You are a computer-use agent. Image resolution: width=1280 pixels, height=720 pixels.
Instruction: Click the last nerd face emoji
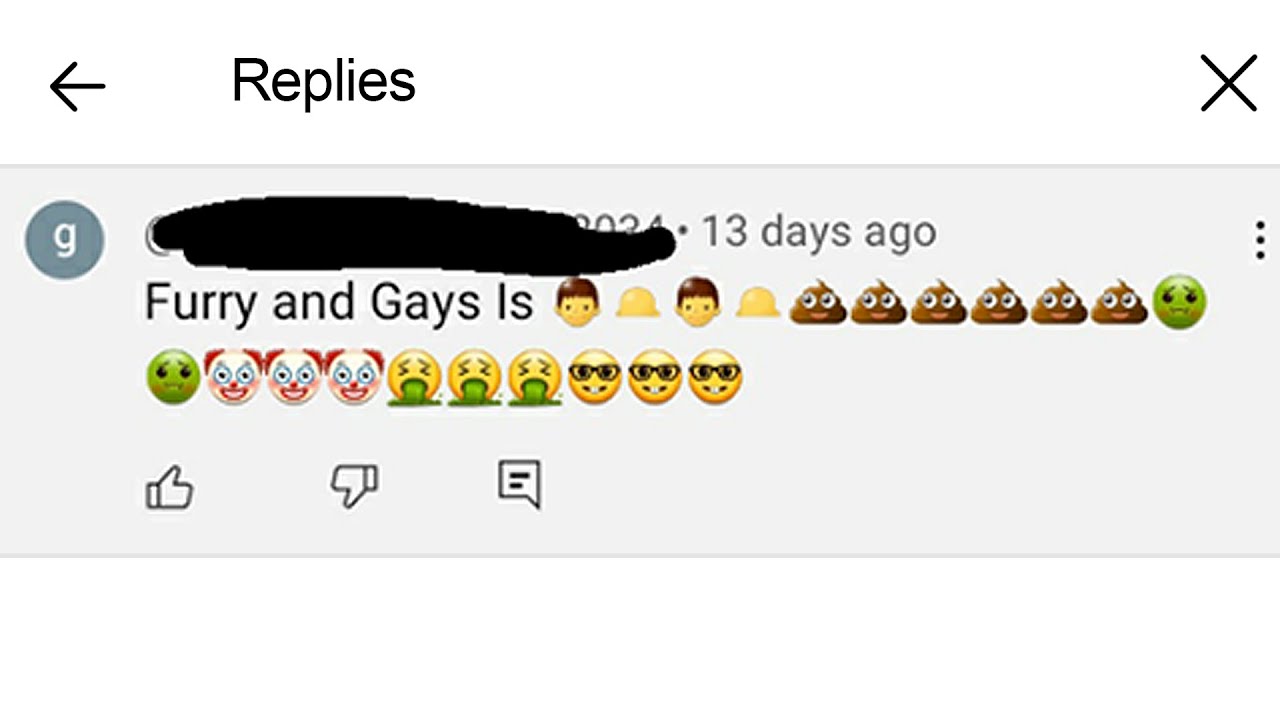click(x=715, y=380)
